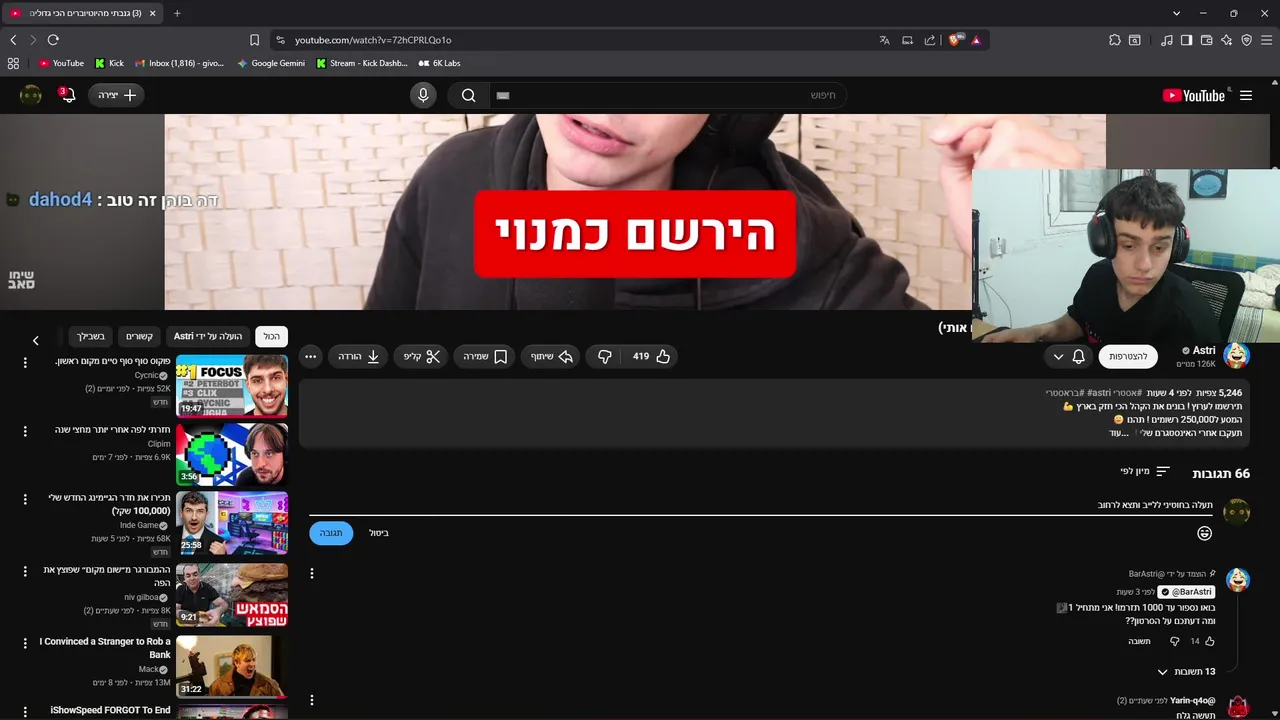
Task: Create a clip with the scissors button
Action: click(422, 356)
